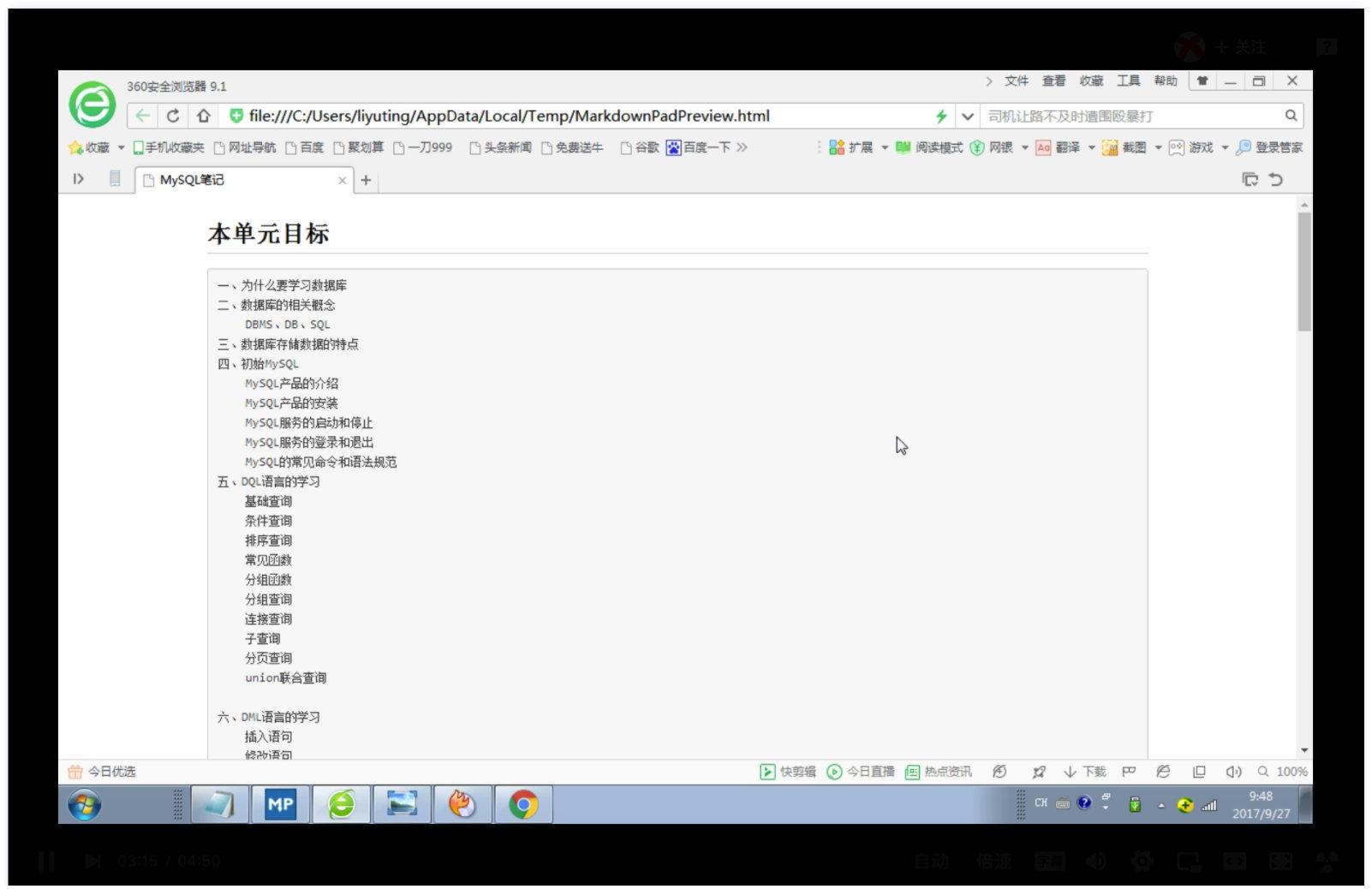This screenshot has width=1372, height=889.
Task: Click the 截图 screenshot tool
Action: pos(1124,147)
